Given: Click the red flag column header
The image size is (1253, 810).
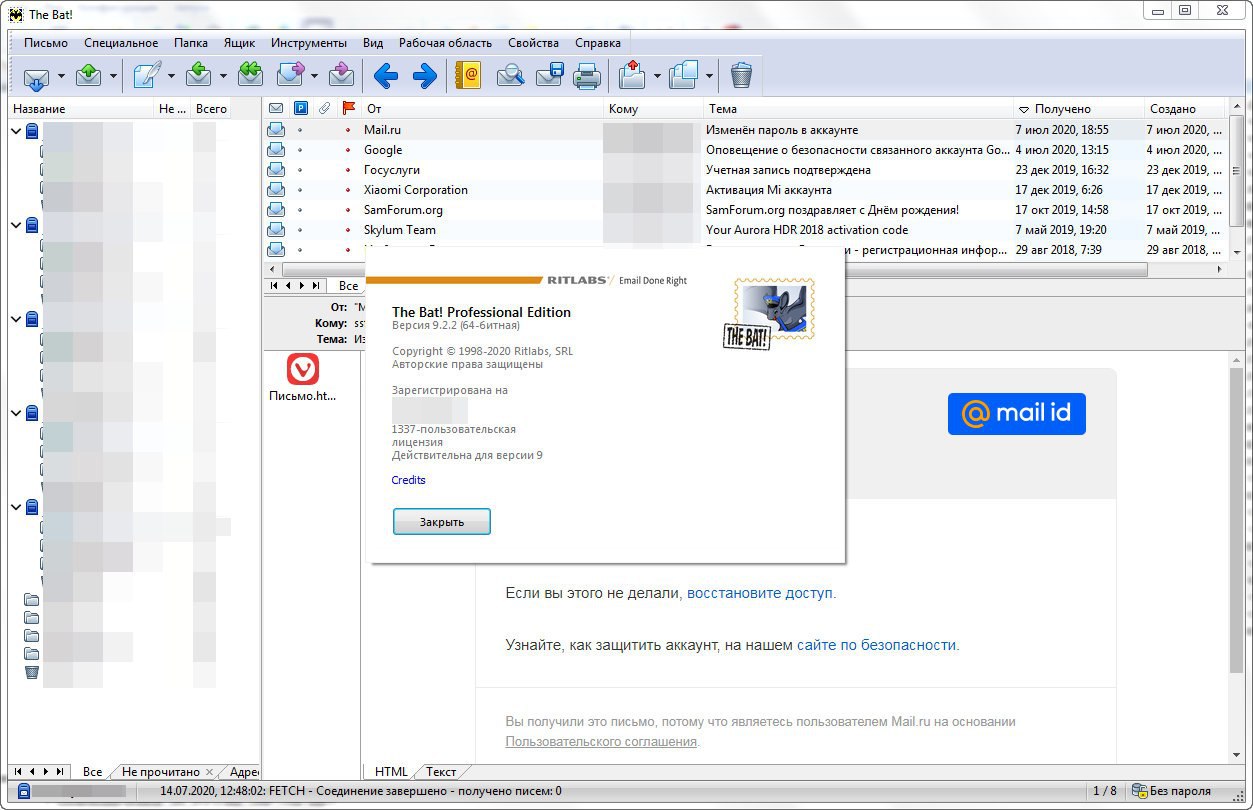Looking at the screenshot, I should (348, 108).
